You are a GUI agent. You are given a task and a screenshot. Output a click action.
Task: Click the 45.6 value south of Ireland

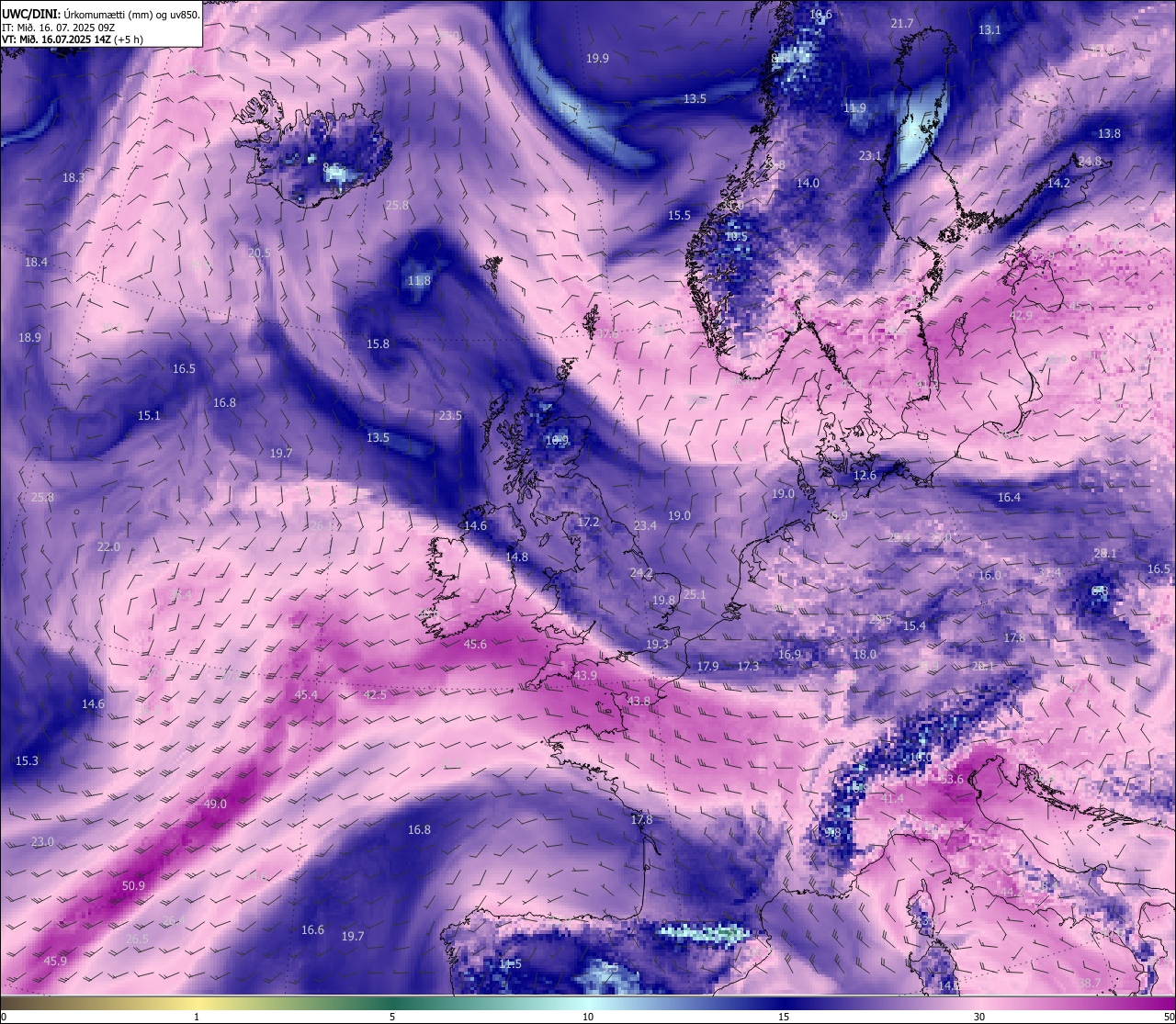475,644
